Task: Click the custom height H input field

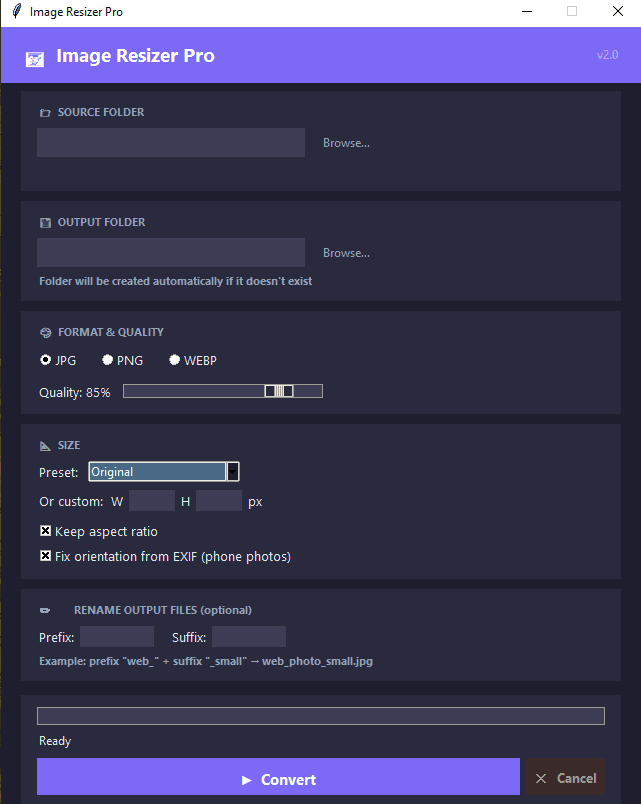Action: (x=219, y=500)
